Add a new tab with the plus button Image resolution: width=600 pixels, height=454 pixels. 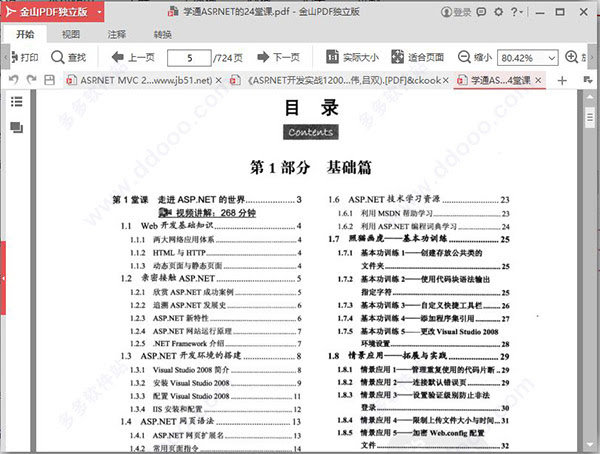point(562,80)
